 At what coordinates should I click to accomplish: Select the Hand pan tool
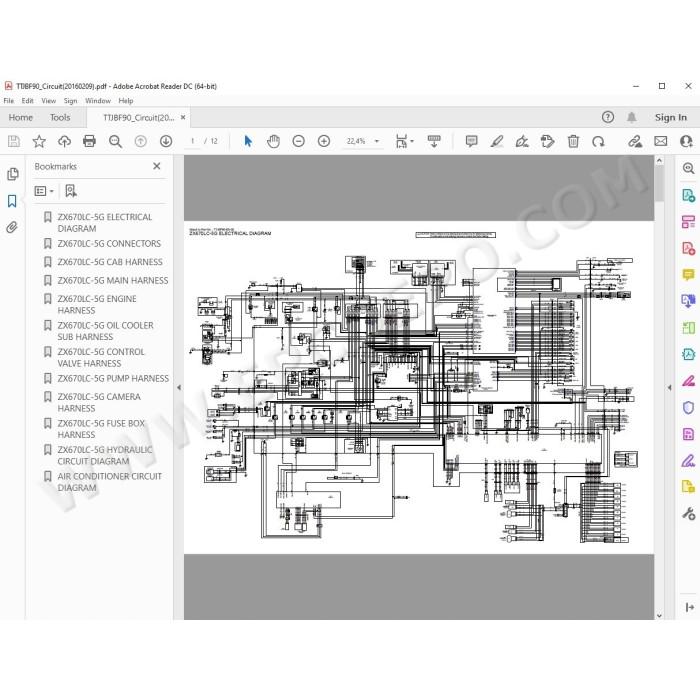tap(273, 142)
